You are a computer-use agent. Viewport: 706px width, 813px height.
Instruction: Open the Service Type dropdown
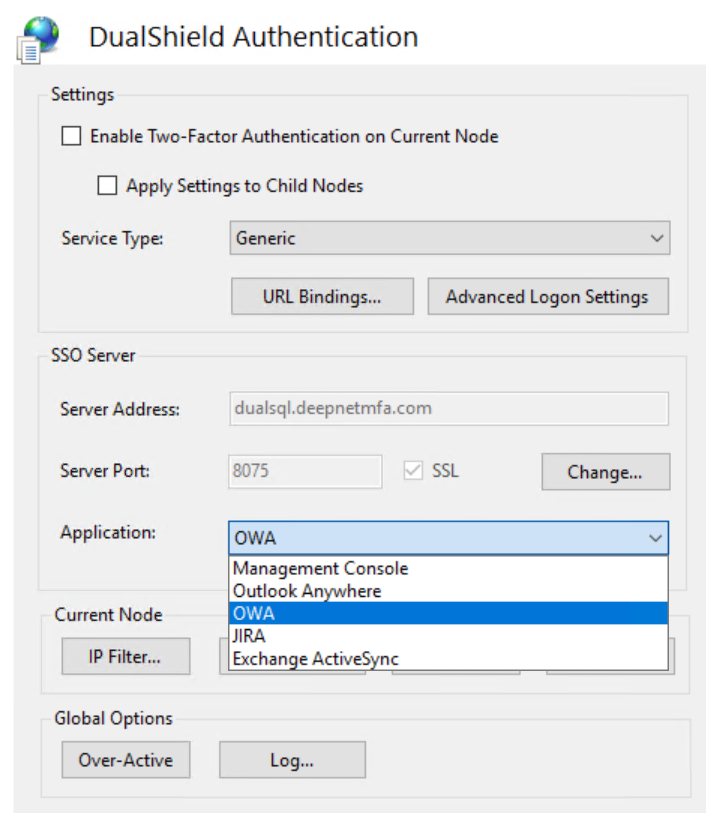click(449, 238)
